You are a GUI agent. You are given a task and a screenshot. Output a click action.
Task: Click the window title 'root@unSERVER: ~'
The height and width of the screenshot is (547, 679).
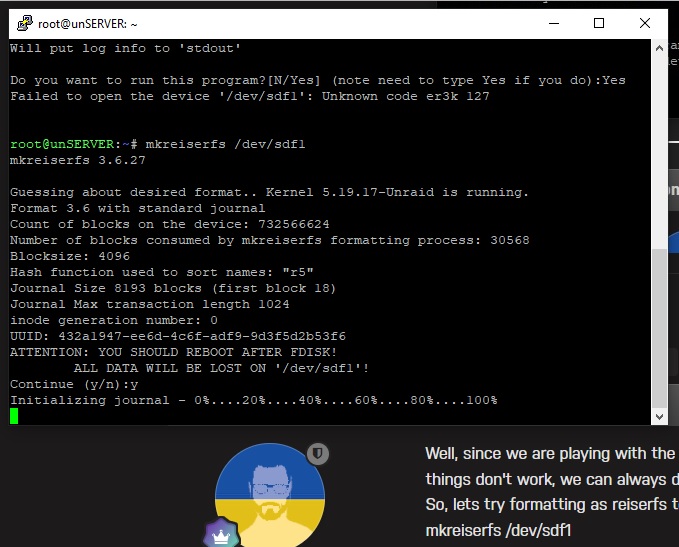88,23
